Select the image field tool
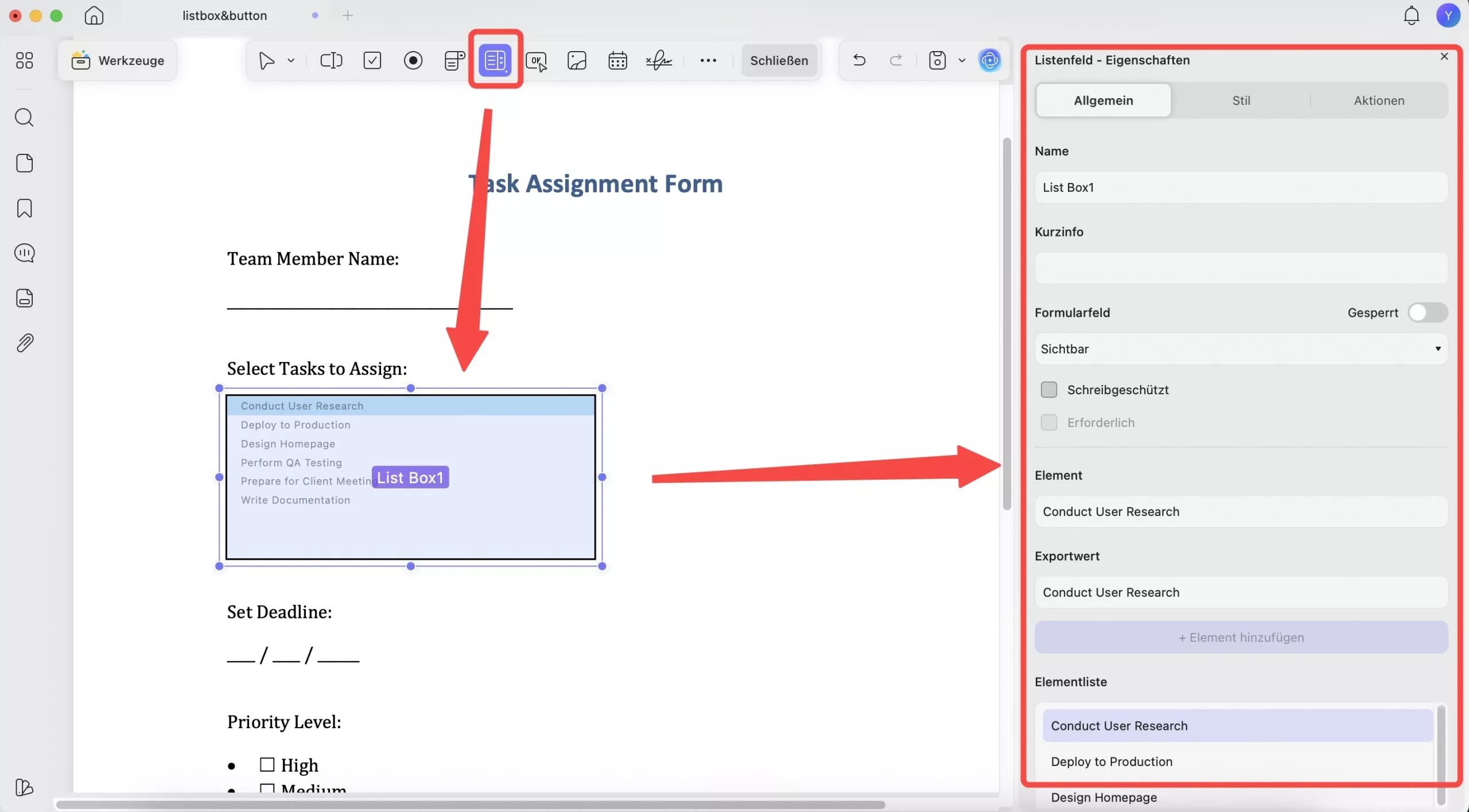 [577, 60]
